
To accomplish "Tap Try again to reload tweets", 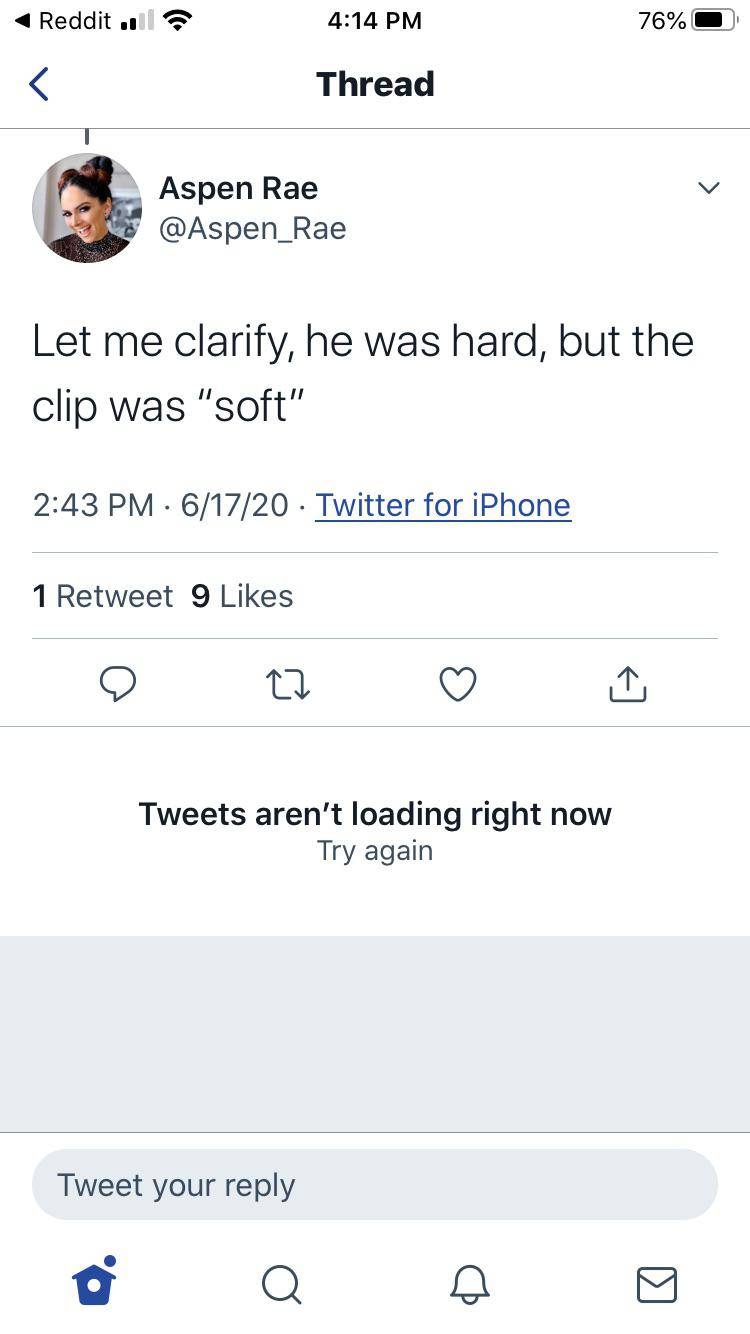I will [374, 851].
